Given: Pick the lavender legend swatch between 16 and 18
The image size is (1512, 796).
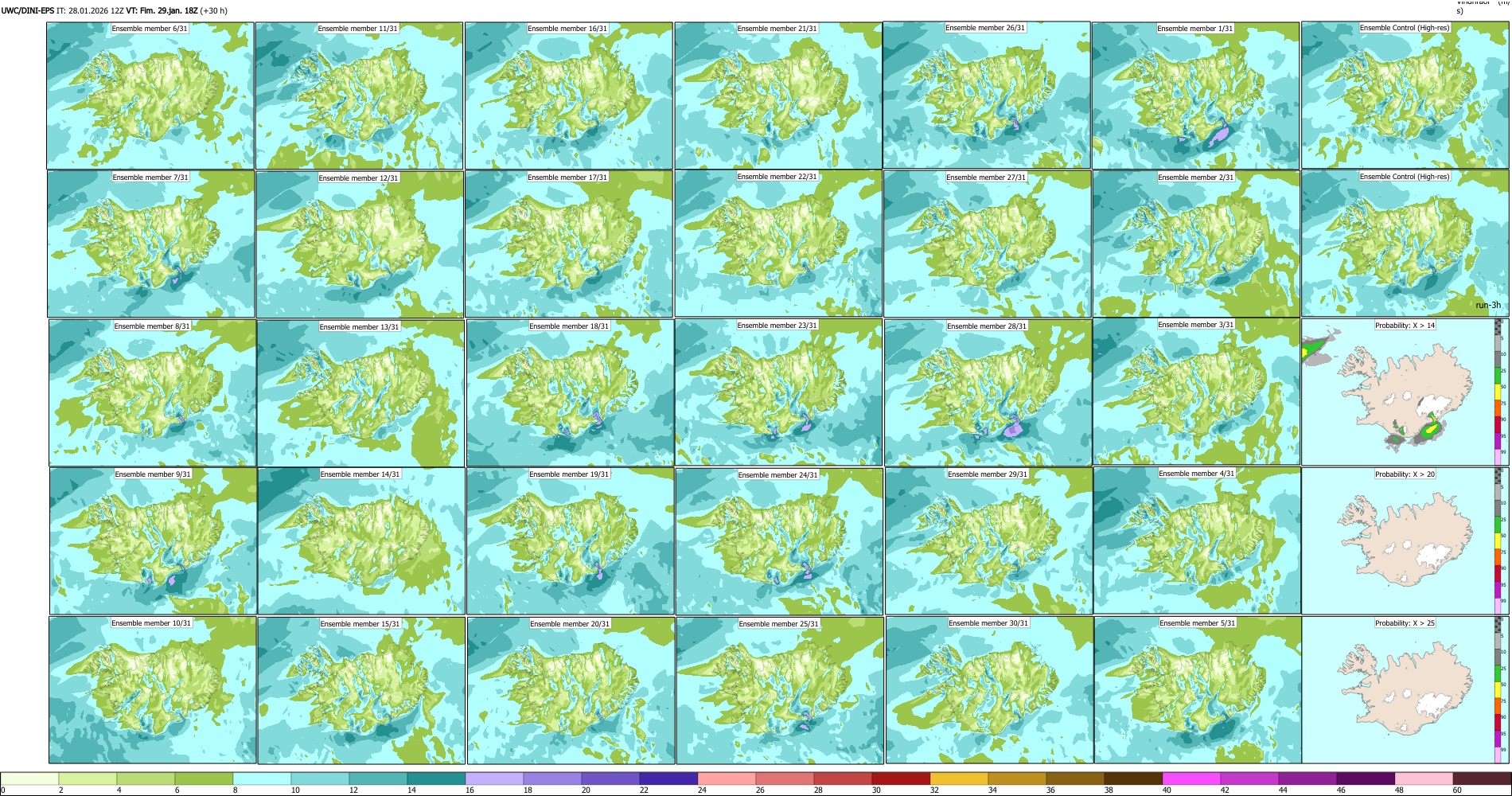Looking at the screenshot, I should click(494, 778).
